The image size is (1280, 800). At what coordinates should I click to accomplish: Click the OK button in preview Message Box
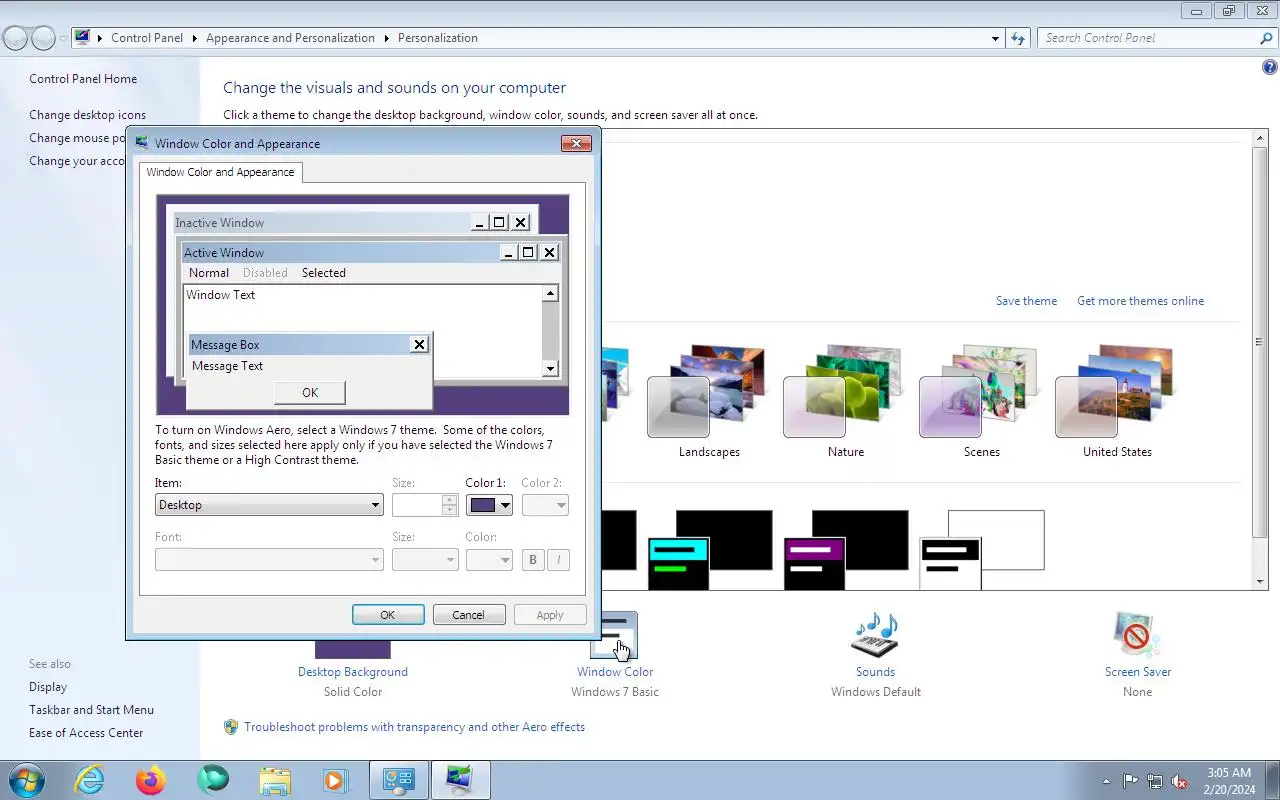pos(310,392)
